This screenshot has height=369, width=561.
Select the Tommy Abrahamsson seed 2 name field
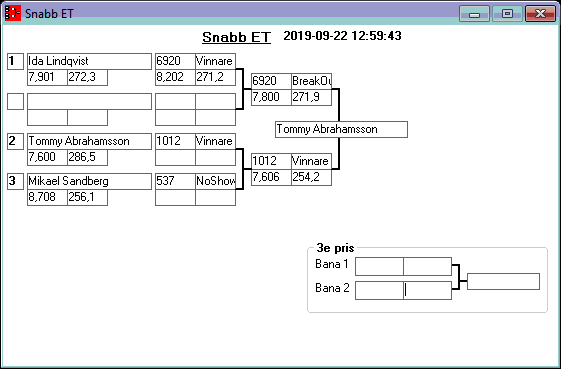coord(89,141)
